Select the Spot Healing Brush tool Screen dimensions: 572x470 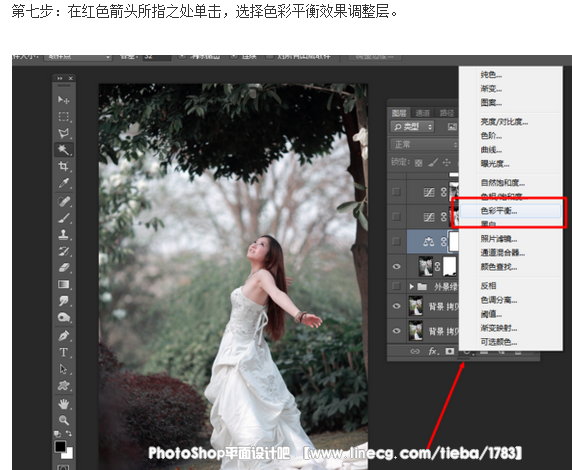tap(63, 201)
